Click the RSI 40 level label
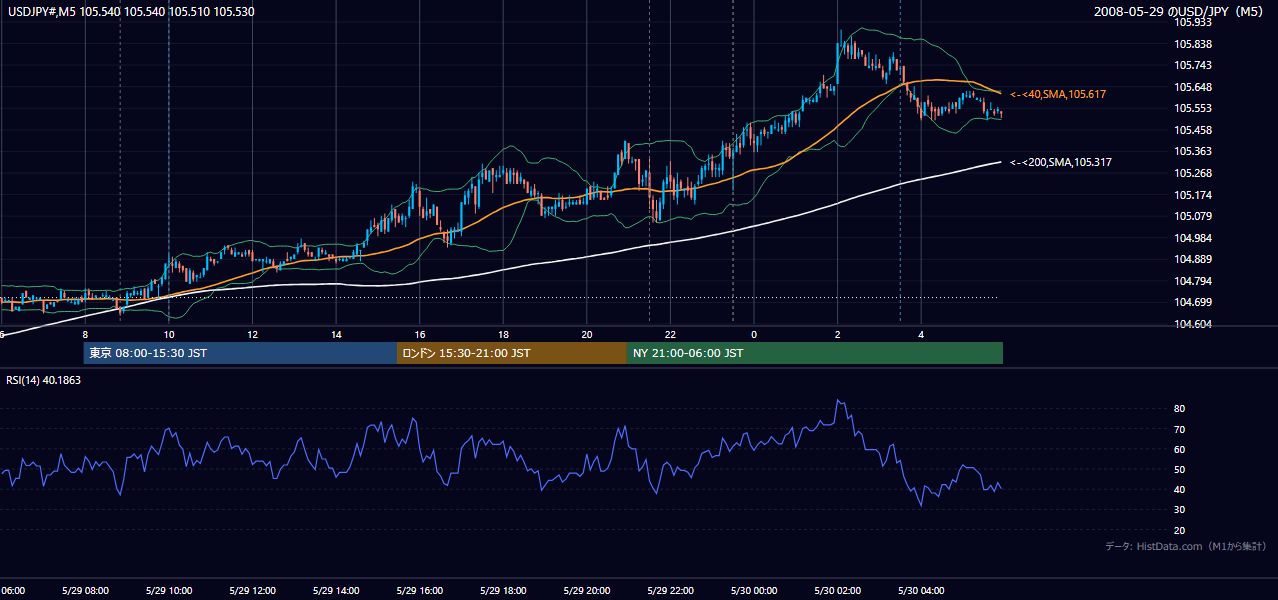This screenshot has width=1278, height=600. coord(1179,489)
